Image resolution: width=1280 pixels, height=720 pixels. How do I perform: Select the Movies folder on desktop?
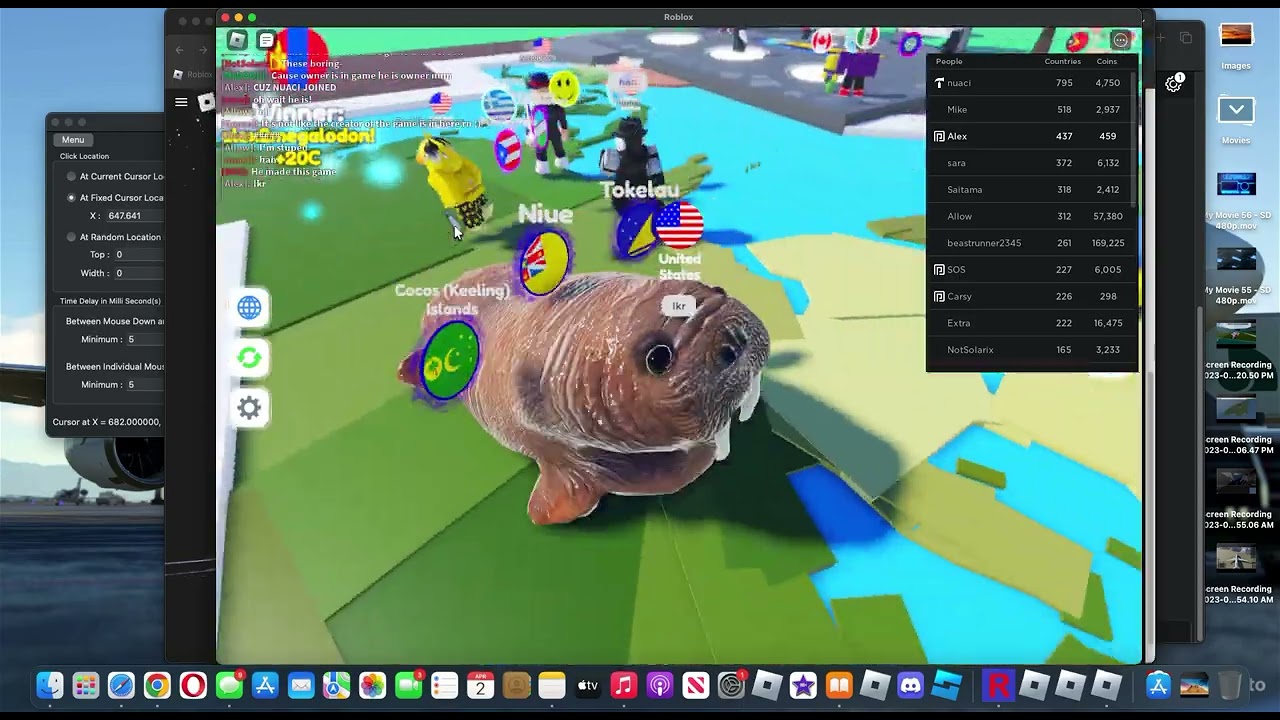point(1236,121)
